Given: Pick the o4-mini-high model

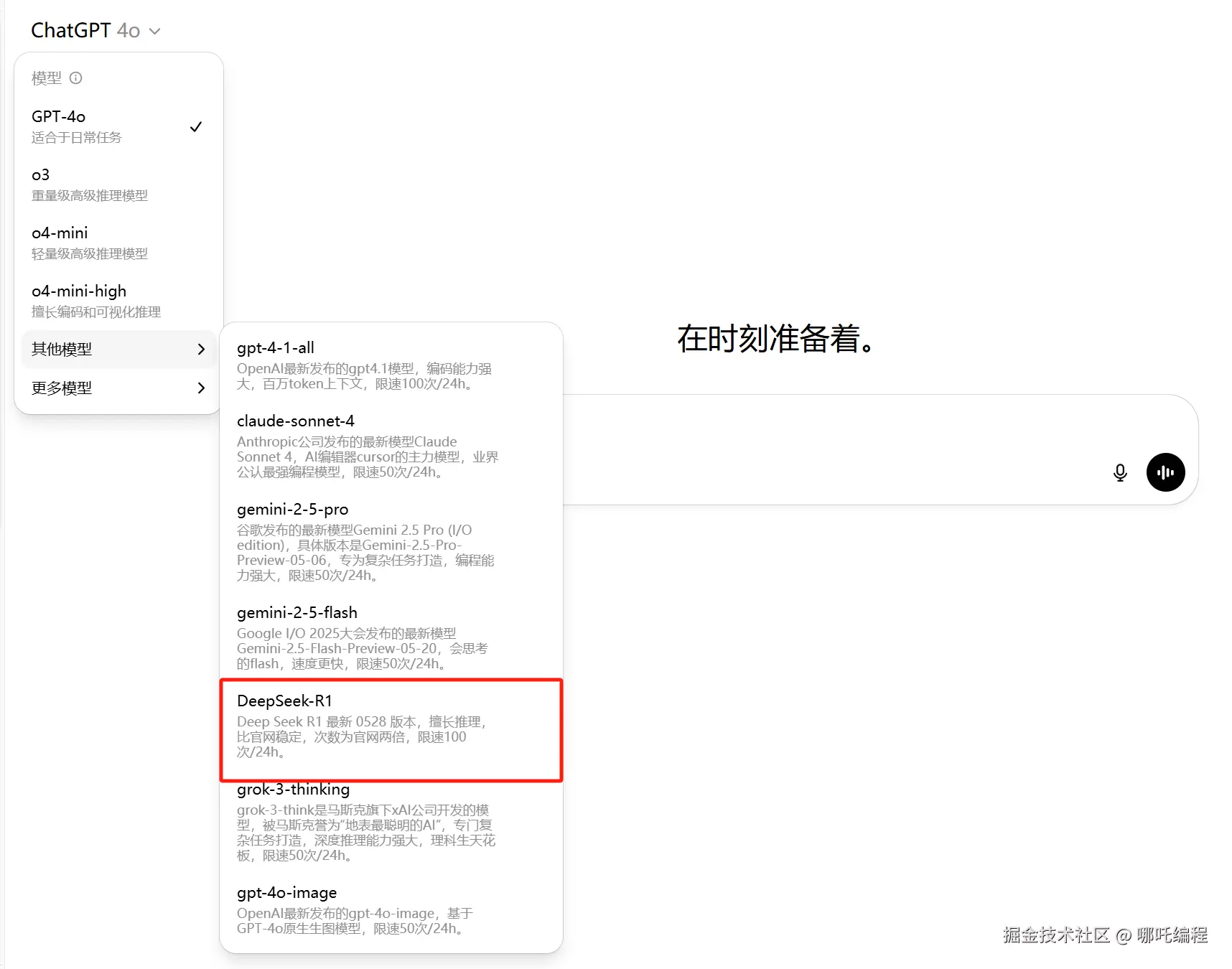Looking at the screenshot, I should pyautogui.click(x=118, y=301).
